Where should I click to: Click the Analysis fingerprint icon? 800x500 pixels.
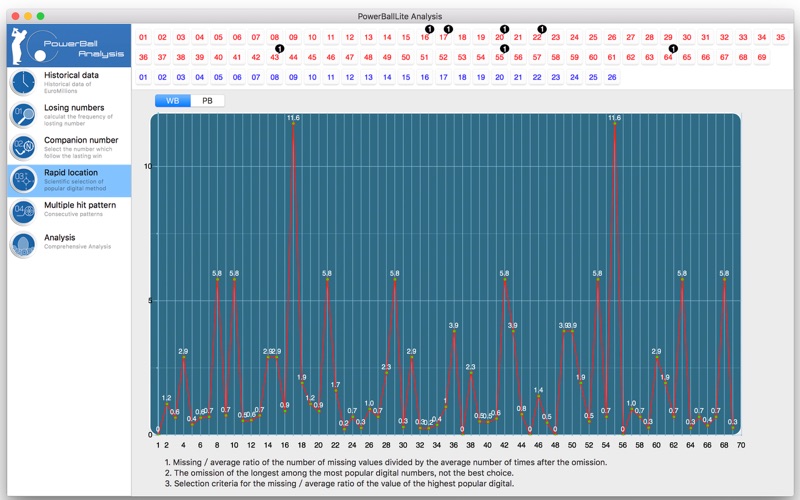(x=23, y=245)
